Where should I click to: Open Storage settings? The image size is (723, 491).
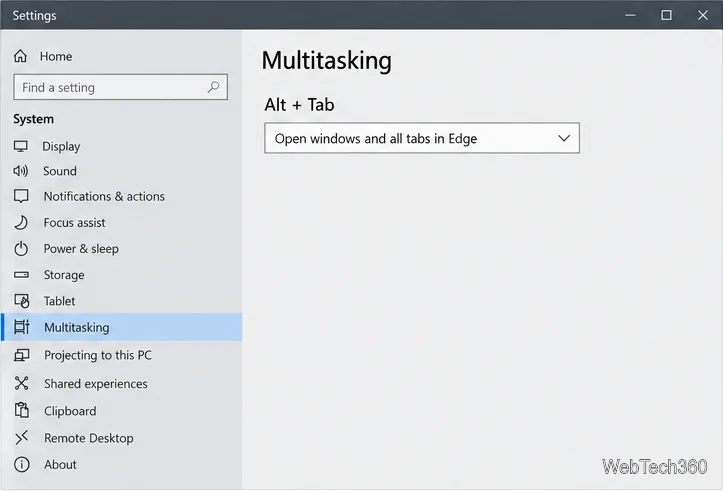click(x=64, y=275)
